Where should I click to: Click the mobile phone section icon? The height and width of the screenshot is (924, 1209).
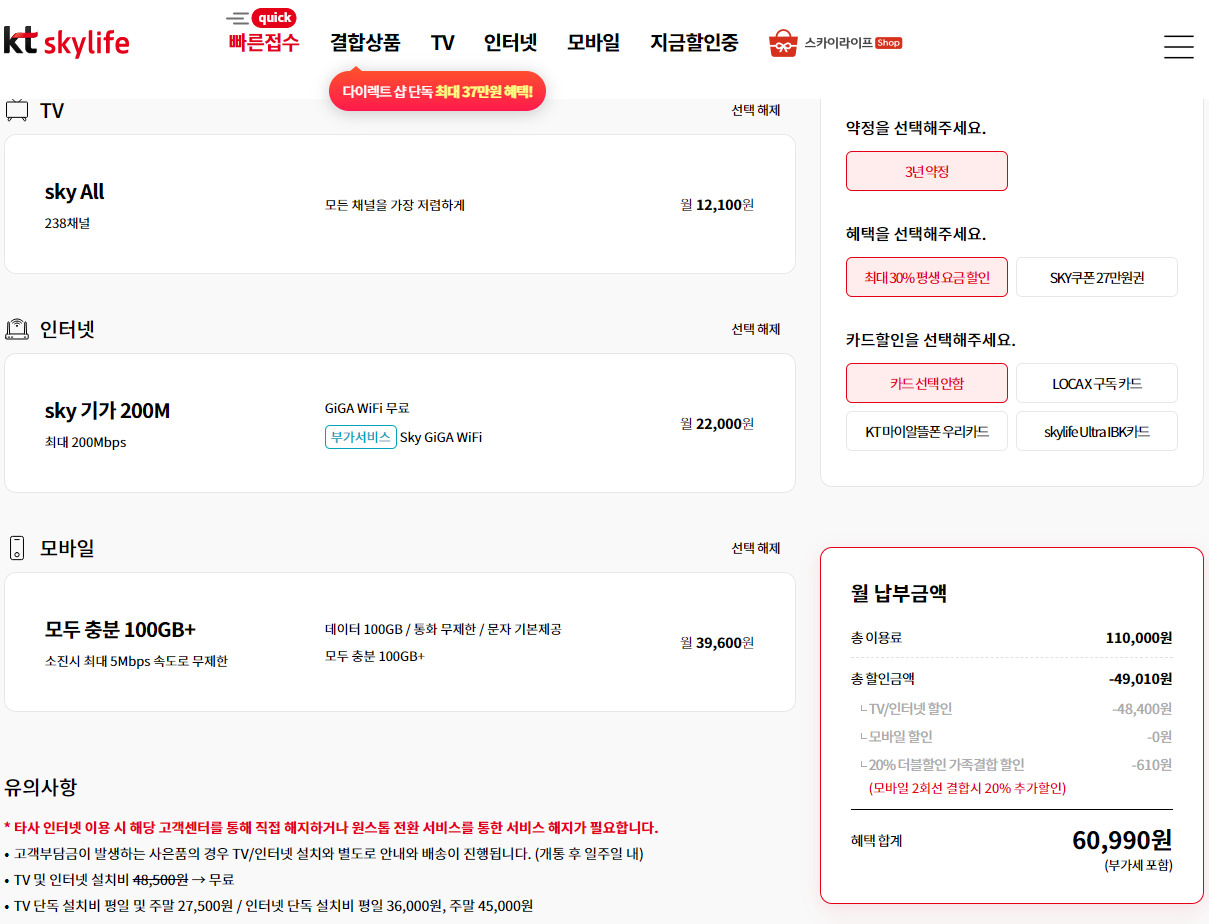(x=17, y=548)
